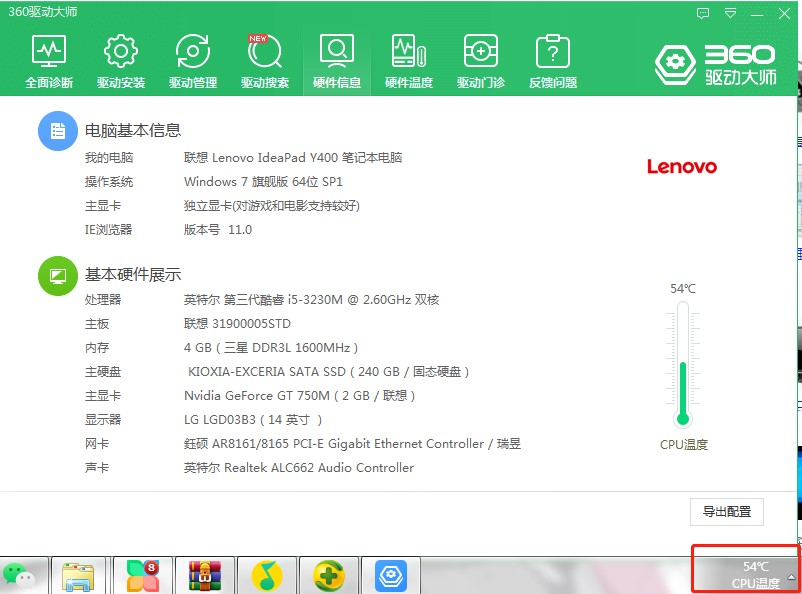The image size is (802, 594).
Task: Click the feedback chat icon in title bar
Action: pos(703,13)
